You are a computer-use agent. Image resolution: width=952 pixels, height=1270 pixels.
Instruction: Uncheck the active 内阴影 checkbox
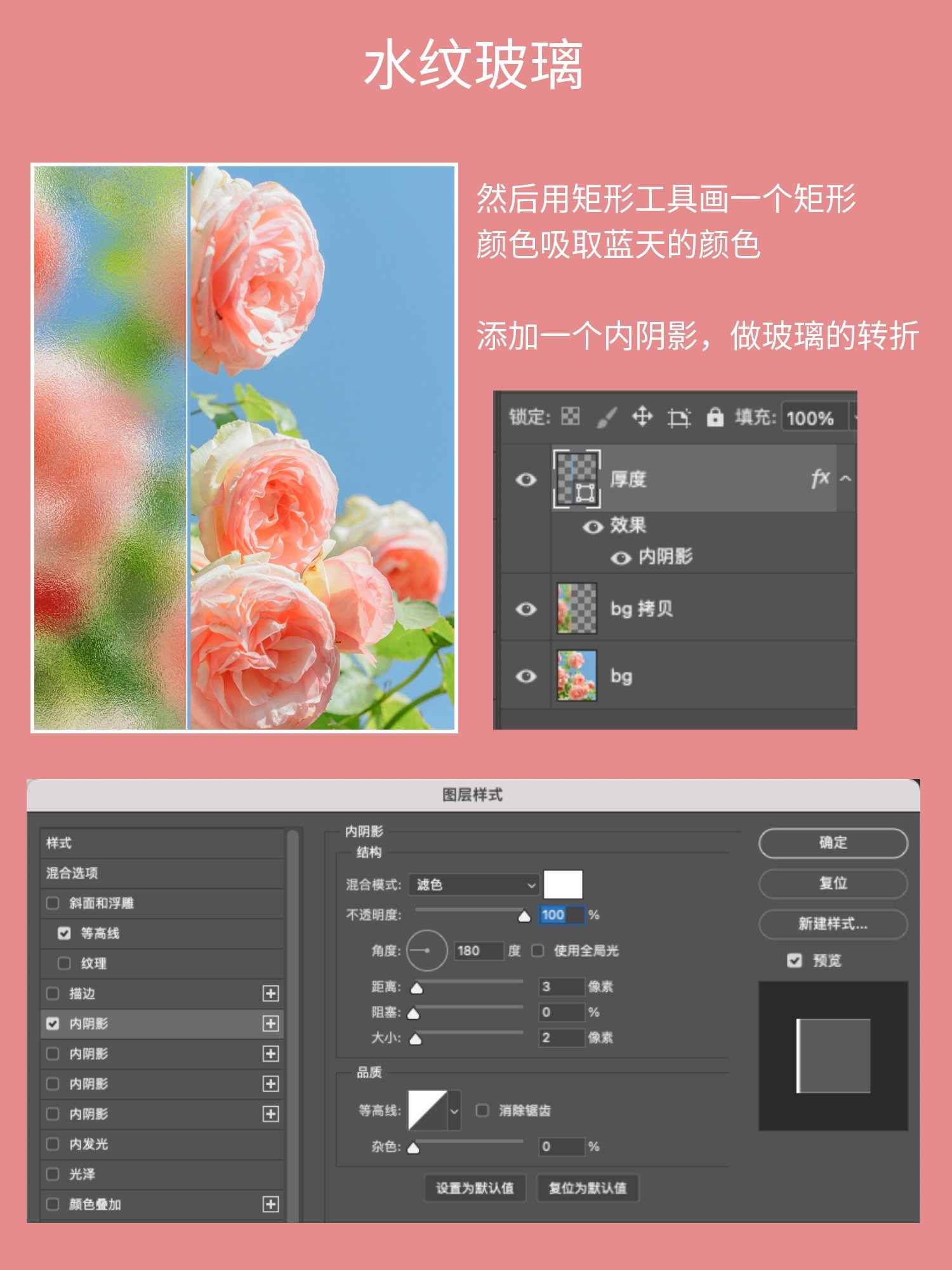(x=53, y=1024)
